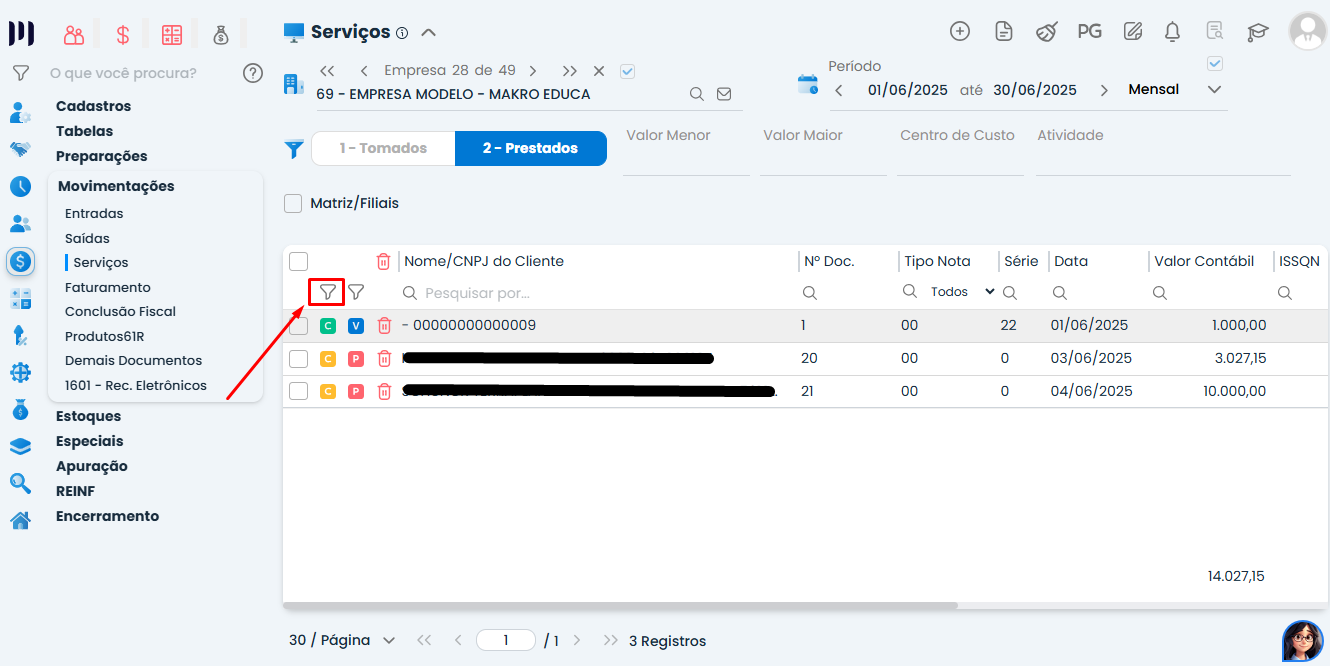The image size is (1330, 666).
Task: Click the calendar icon beside Período
Action: pos(807,84)
